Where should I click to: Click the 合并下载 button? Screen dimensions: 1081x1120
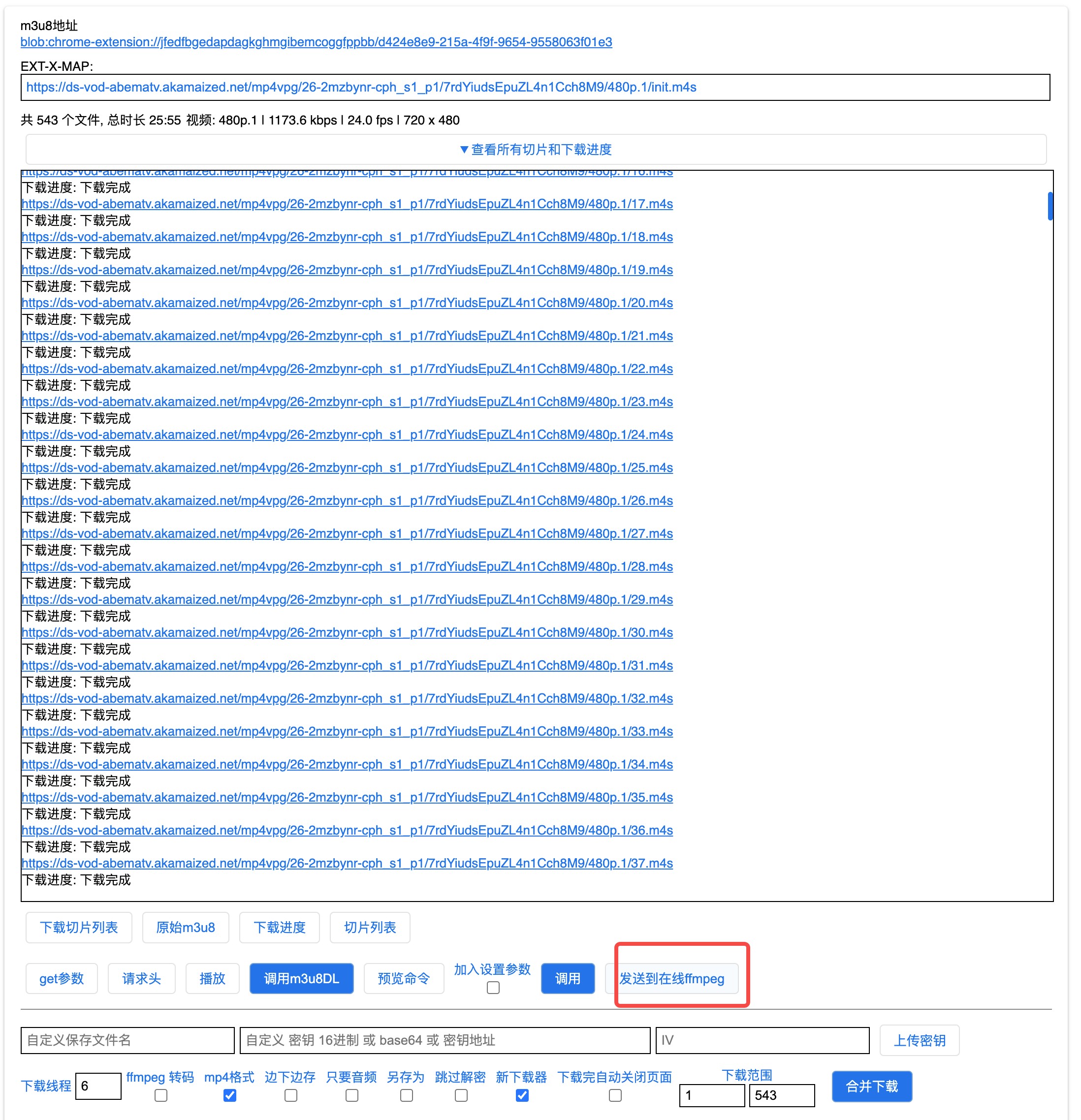[872, 1087]
